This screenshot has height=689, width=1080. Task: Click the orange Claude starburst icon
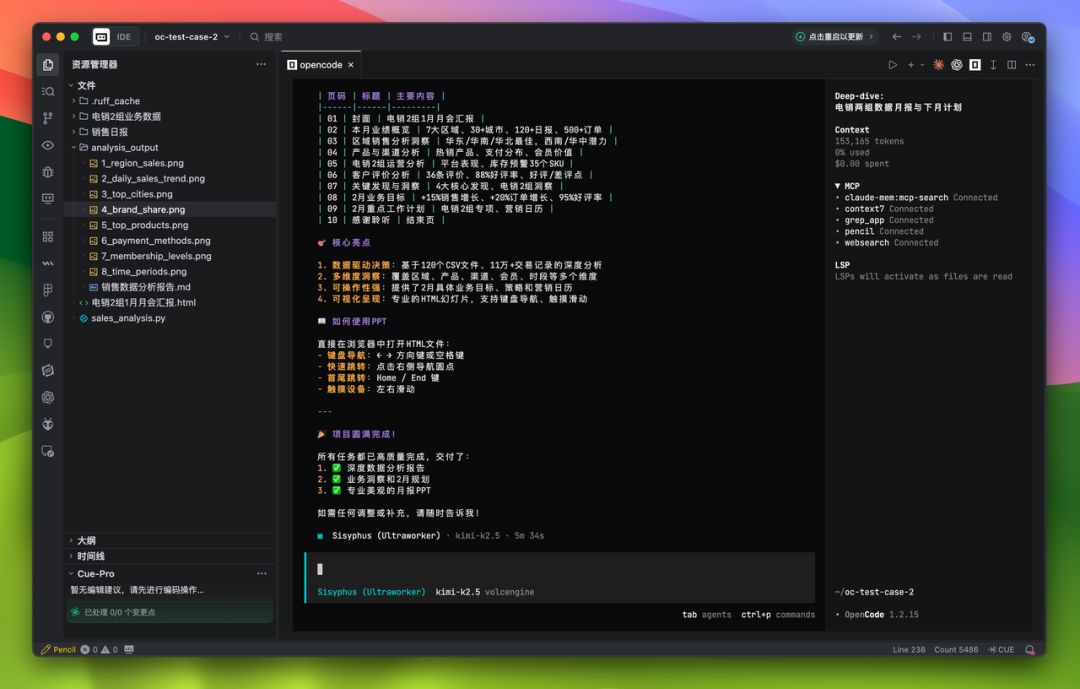pos(938,65)
